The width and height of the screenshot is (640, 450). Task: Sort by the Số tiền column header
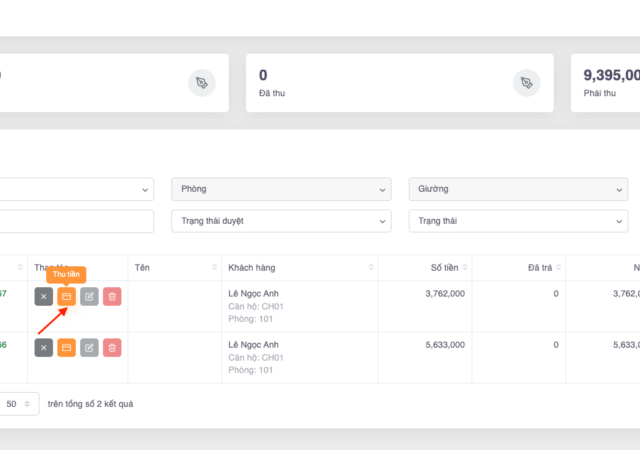[443, 268]
